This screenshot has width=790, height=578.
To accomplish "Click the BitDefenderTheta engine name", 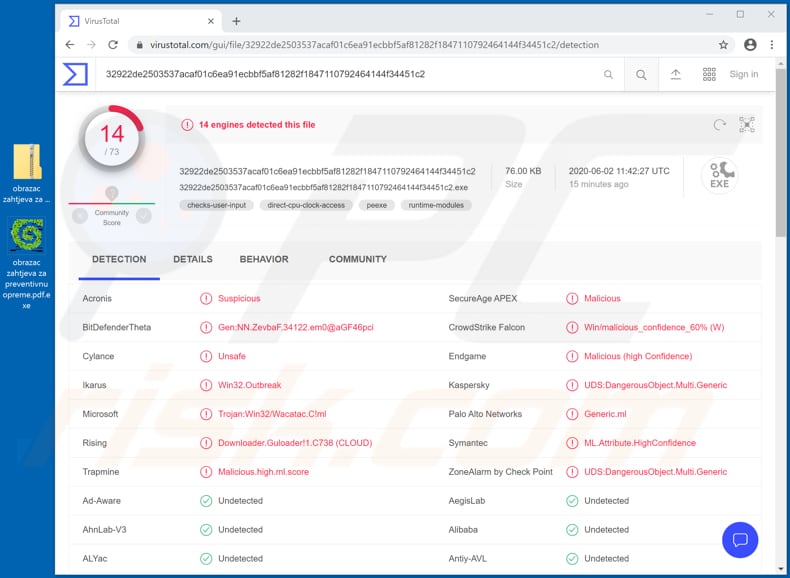I will click(116, 328).
